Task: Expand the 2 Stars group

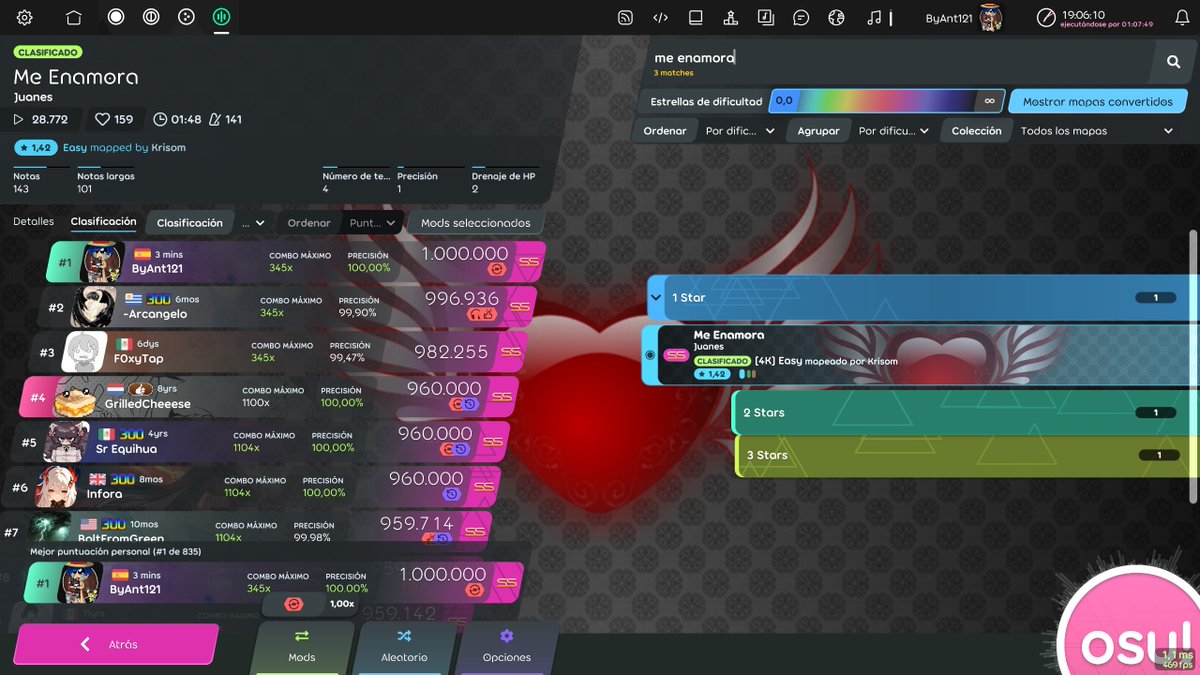Action: (965, 412)
